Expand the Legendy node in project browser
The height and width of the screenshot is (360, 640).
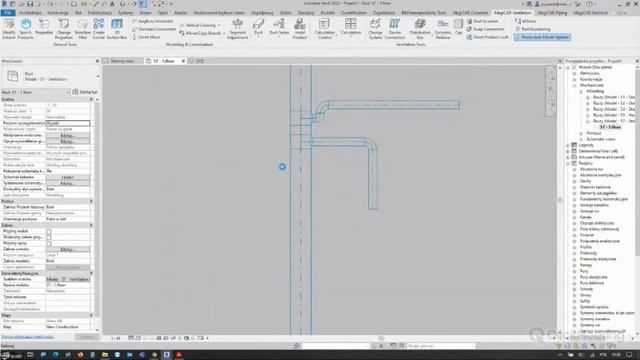[568, 145]
